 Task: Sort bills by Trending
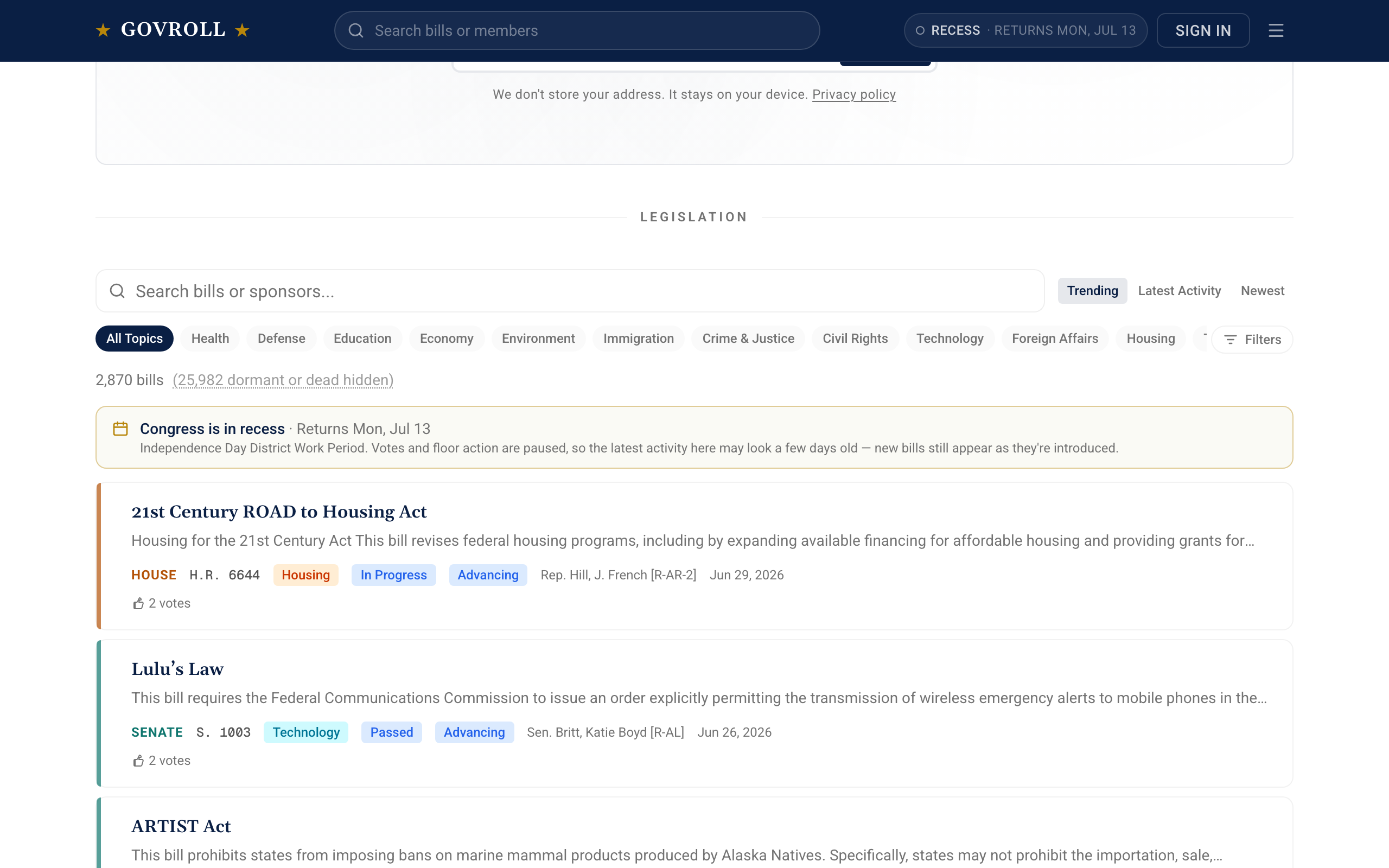coord(1092,291)
